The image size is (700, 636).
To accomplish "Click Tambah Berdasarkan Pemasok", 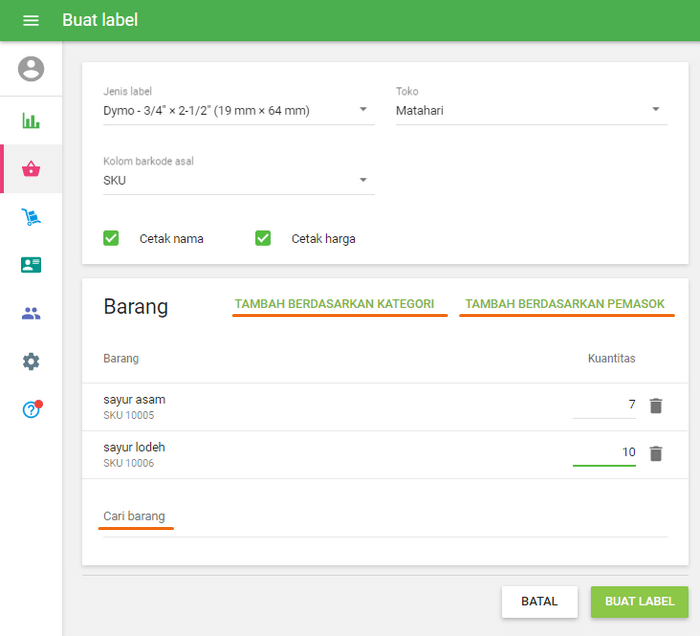I will tap(564, 303).
